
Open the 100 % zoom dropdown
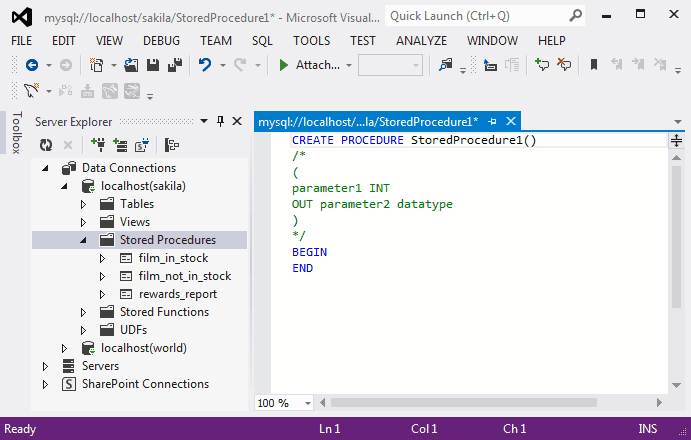tap(308, 403)
